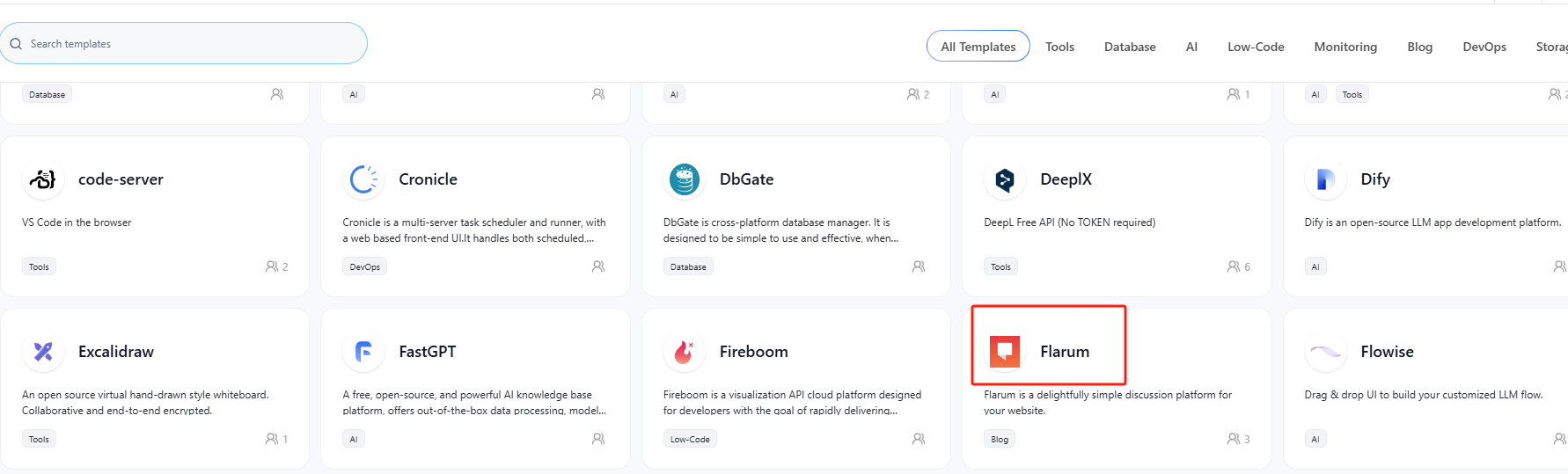Click the FastGPT logo icon
The width and height of the screenshot is (1568, 474).
pos(363,352)
